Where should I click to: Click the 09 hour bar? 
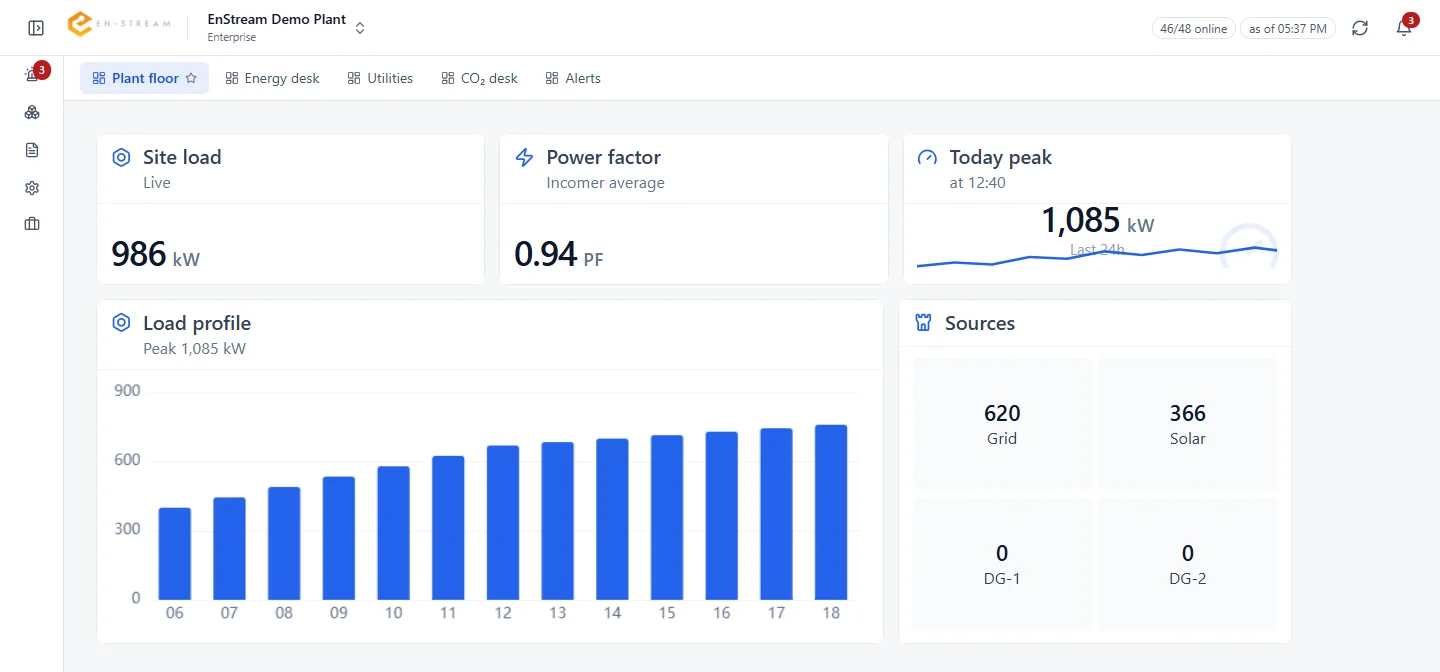point(339,538)
